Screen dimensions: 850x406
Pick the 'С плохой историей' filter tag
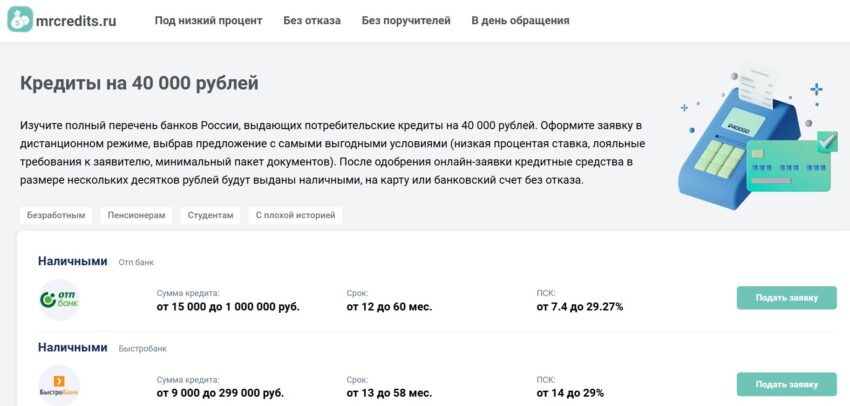click(295, 215)
